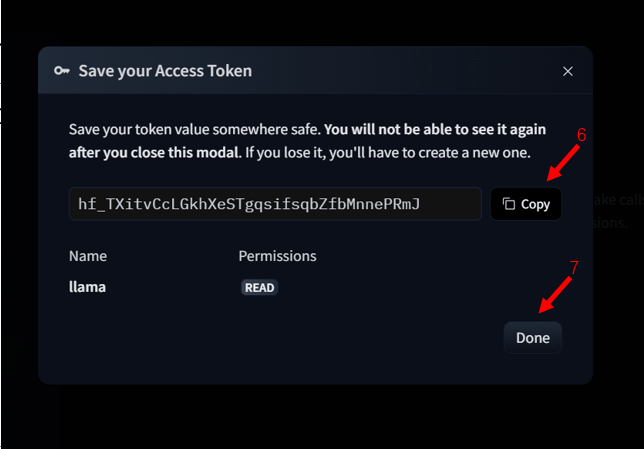
Task: Click the clipboard icon inside the Copy button
Action: [509, 204]
